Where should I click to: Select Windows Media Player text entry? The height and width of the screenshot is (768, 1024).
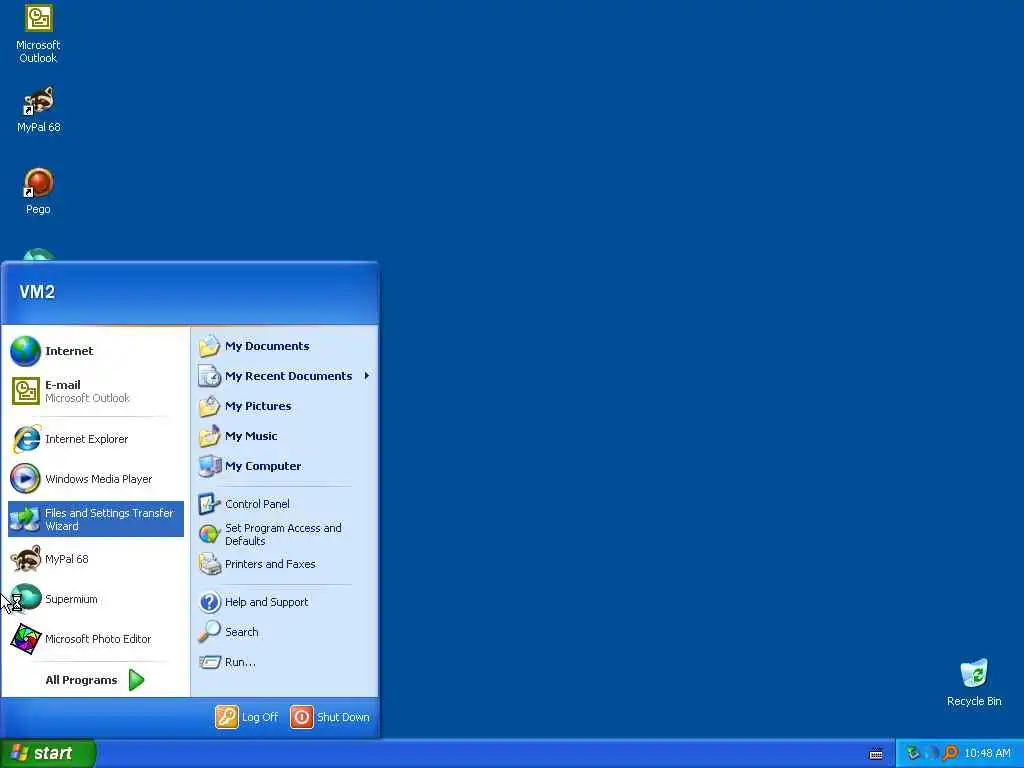coord(99,479)
